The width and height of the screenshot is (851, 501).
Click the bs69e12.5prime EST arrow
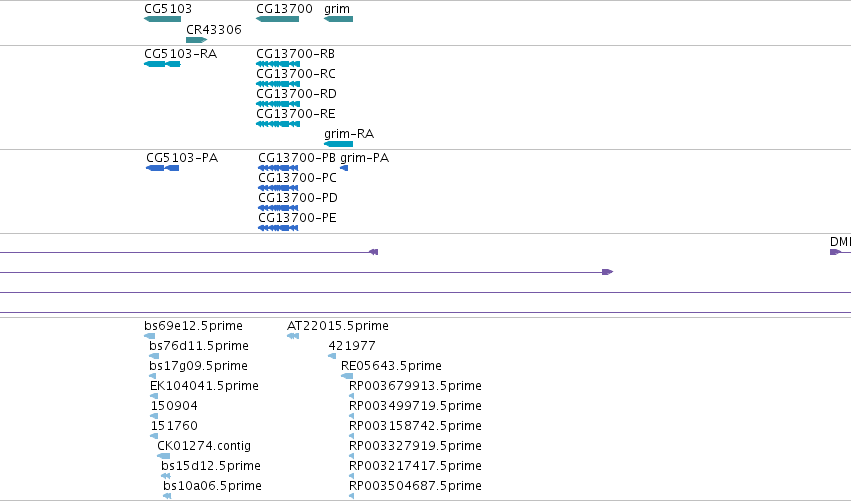(x=149, y=336)
